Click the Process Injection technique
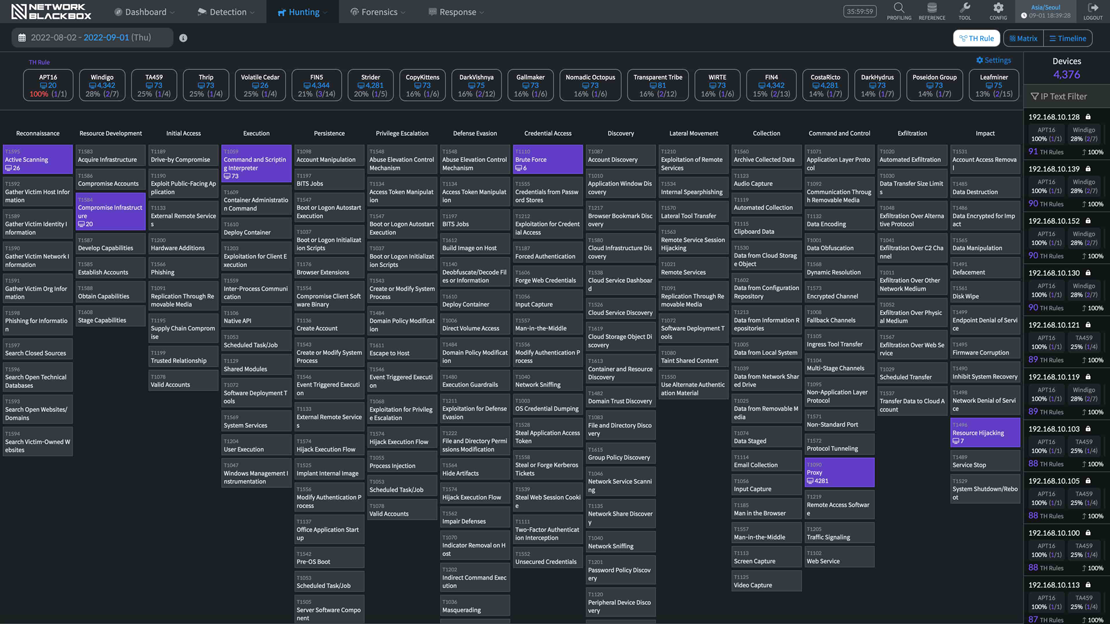This screenshot has width=1110, height=624. 402,462
